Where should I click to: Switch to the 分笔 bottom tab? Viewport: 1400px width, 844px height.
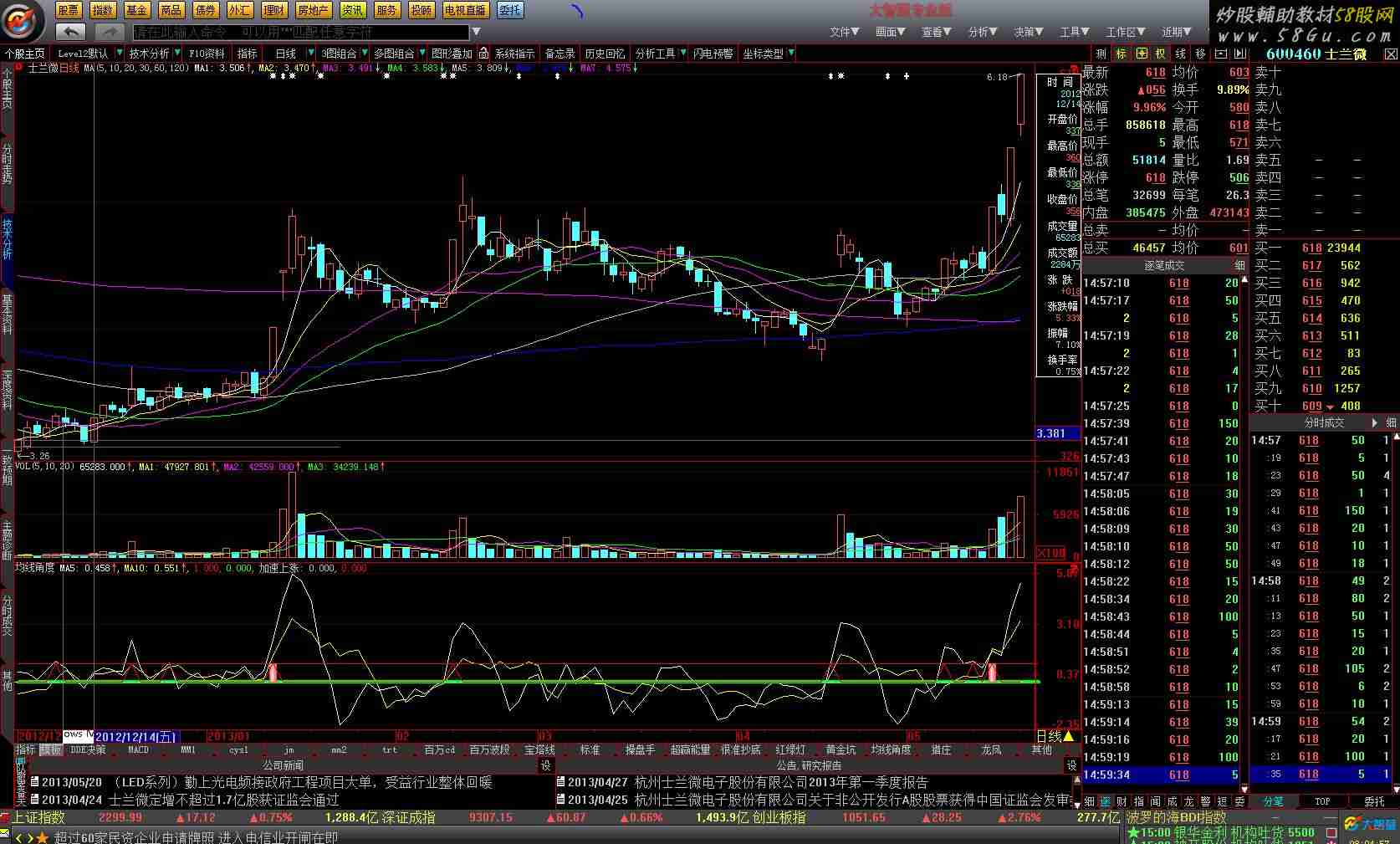point(1273,801)
